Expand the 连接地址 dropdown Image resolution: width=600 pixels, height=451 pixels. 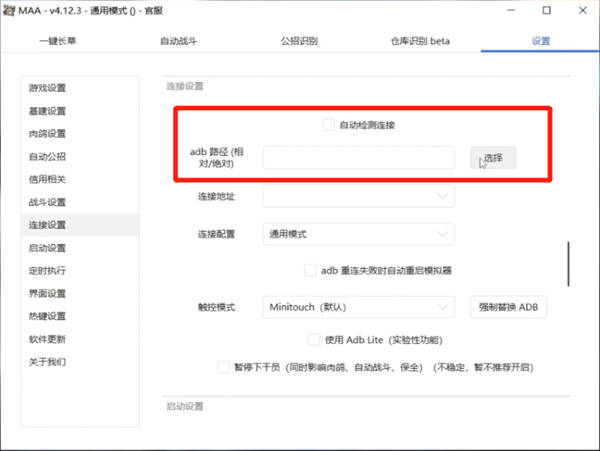click(x=358, y=198)
